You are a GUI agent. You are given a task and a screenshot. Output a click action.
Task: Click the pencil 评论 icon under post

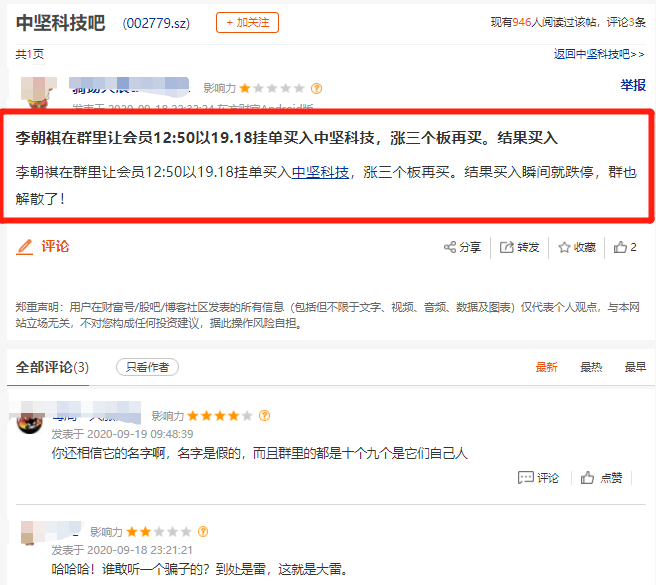click(25, 246)
